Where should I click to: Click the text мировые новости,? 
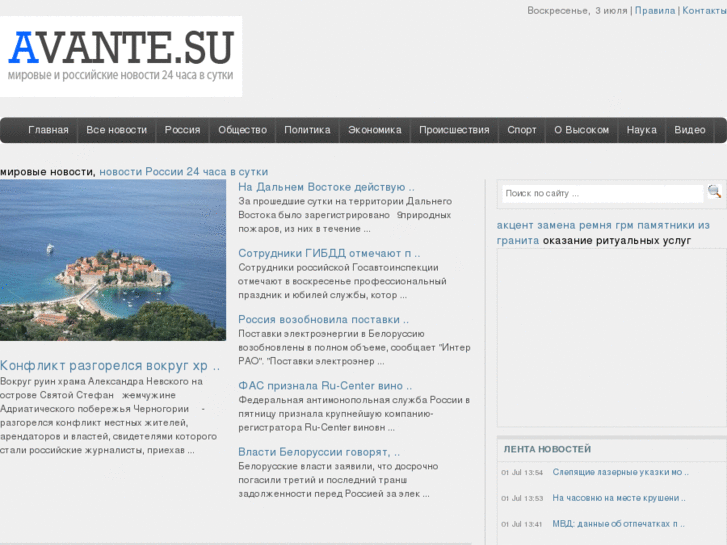point(48,172)
